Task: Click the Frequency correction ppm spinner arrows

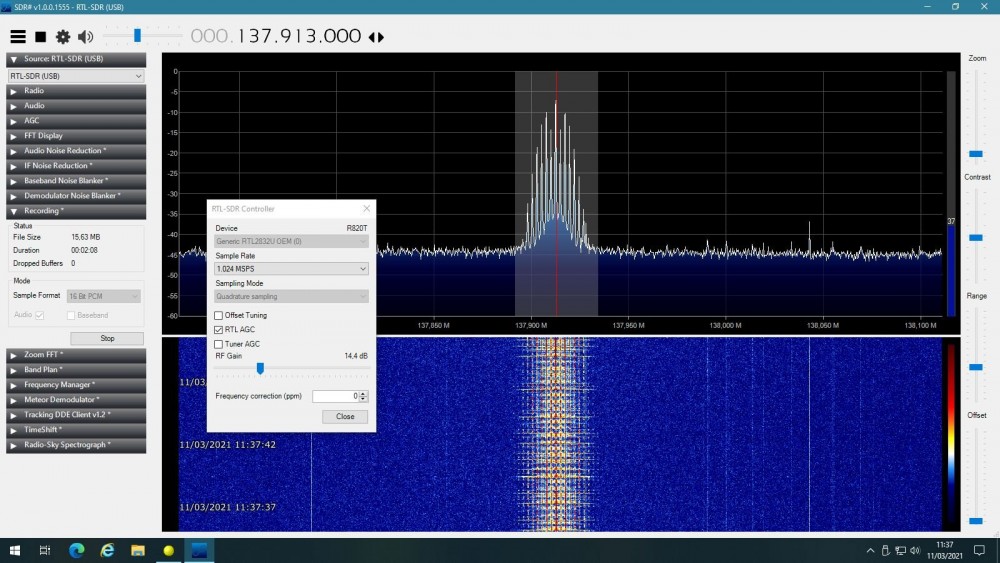Action: click(x=364, y=397)
